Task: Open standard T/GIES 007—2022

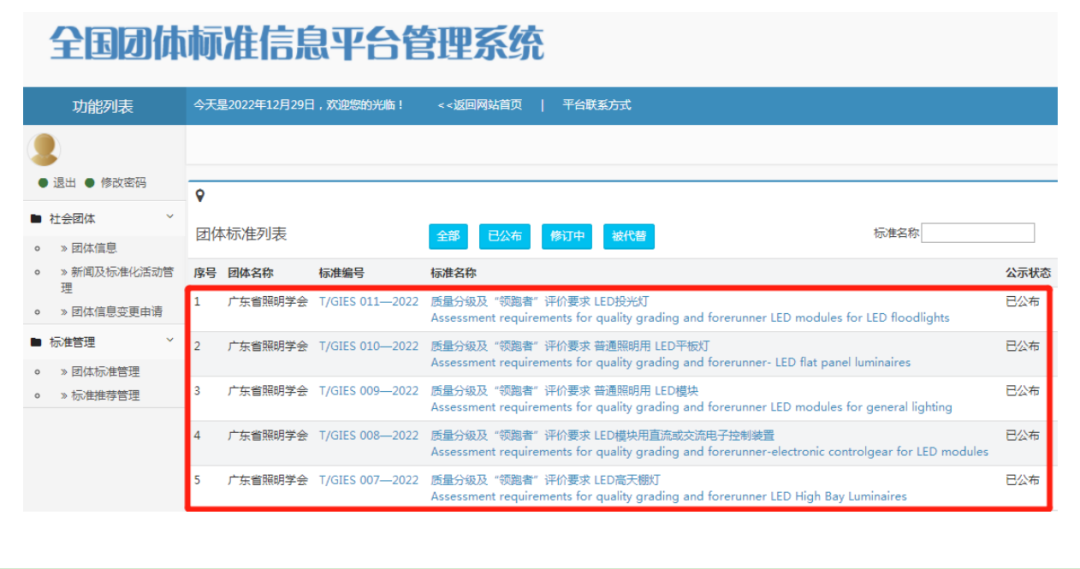Action: pyautogui.click(x=368, y=479)
